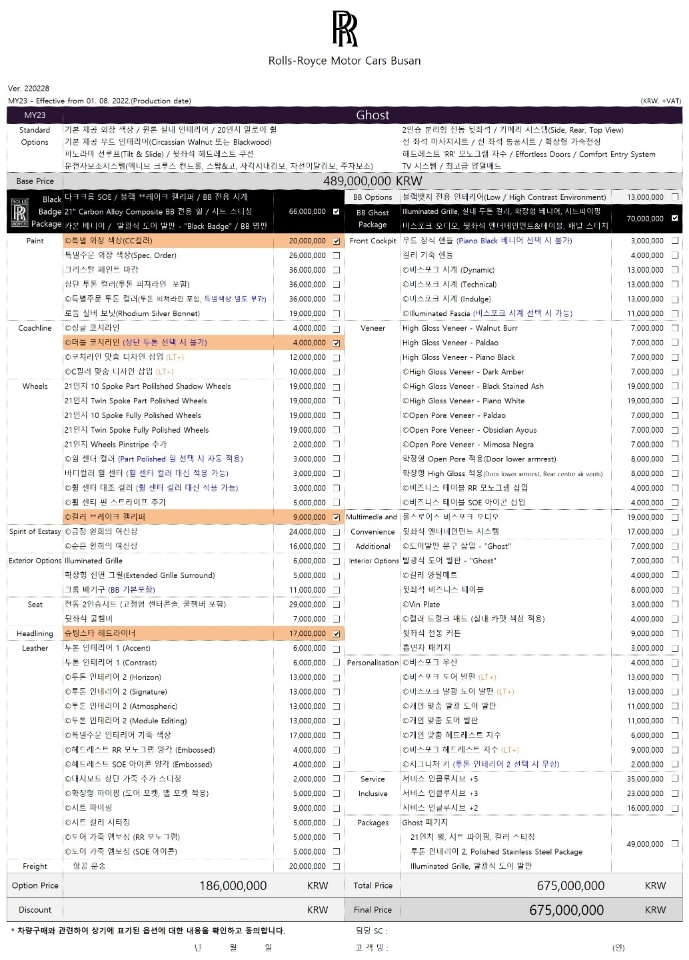Enable the 서비스 인클루시브 +2 checkbox
The height and width of the screenshot is (960, 689).
tap(675, 808)
